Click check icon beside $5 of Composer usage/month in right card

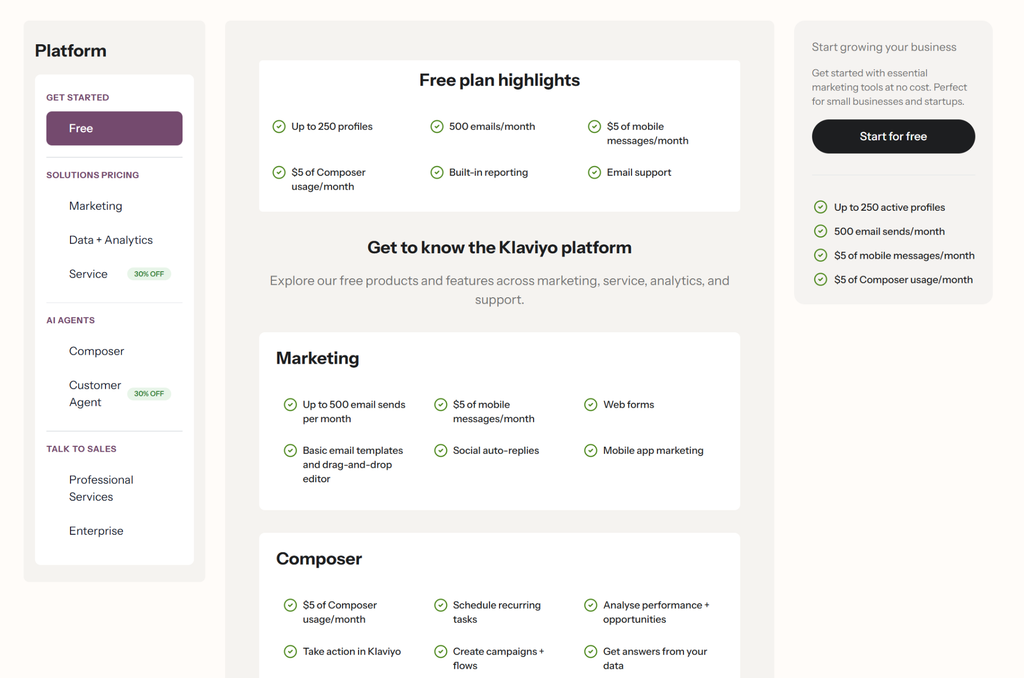tap(821, 279)
